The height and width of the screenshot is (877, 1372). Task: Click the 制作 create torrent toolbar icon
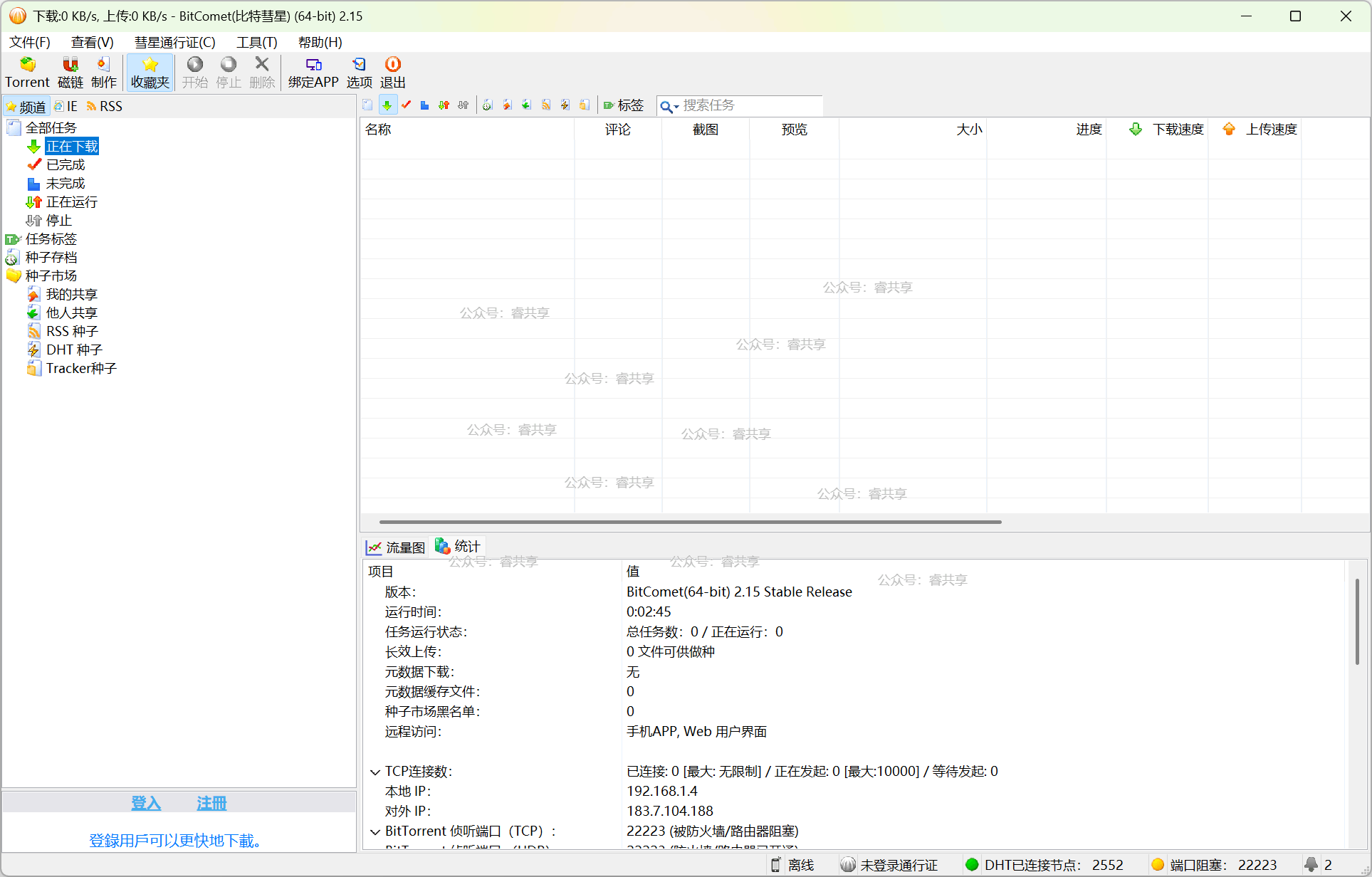(104, 73)
